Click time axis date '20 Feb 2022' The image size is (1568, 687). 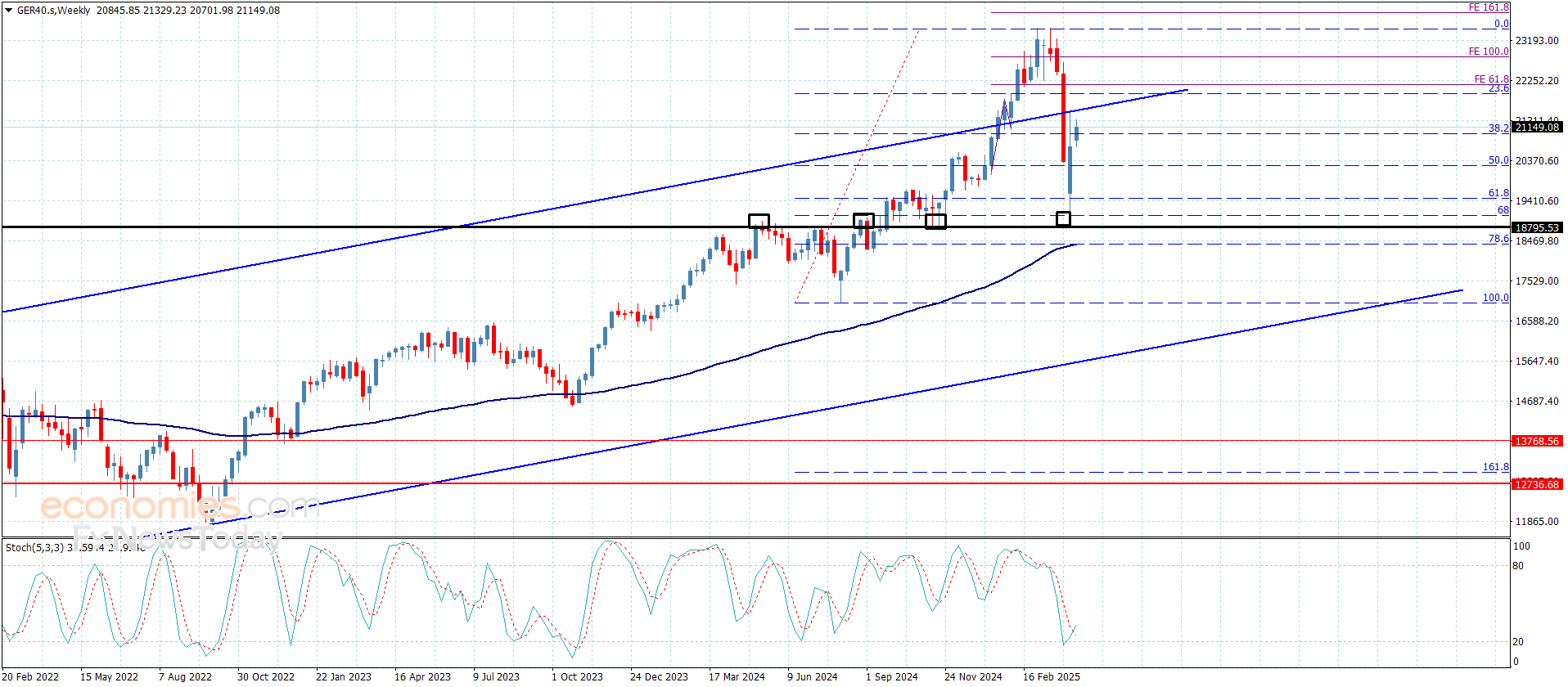[30, 676]
